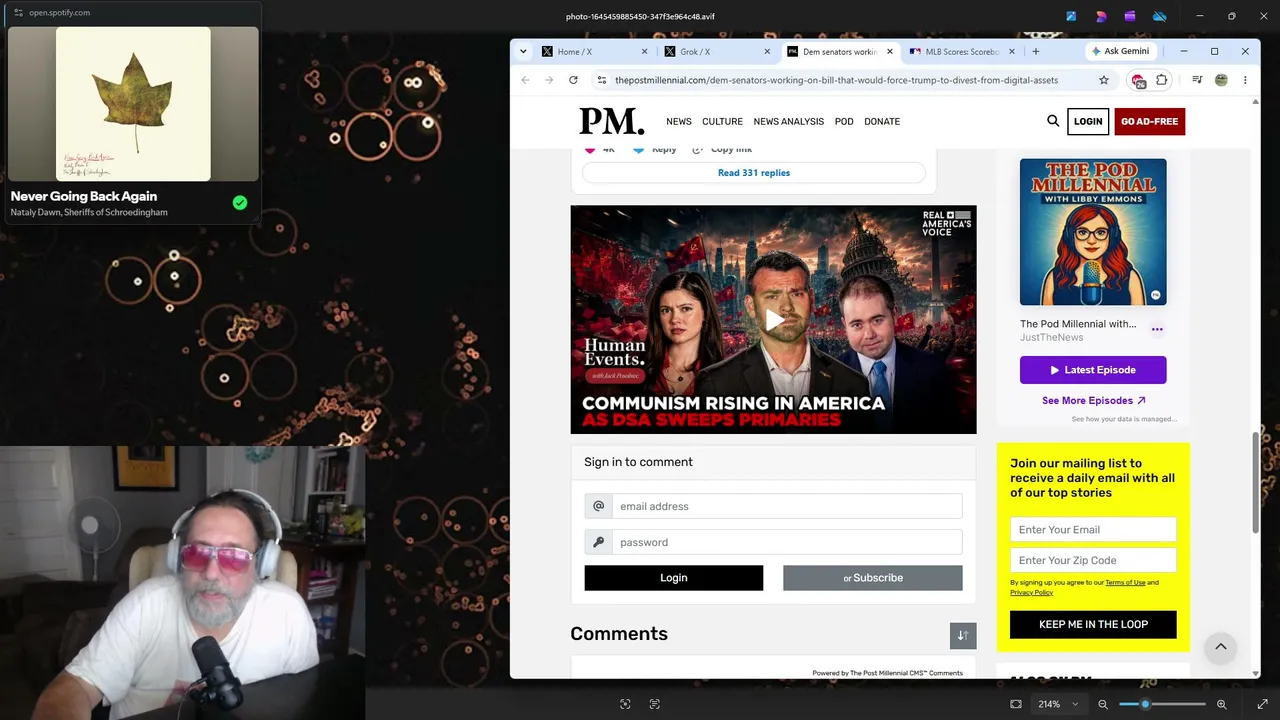
Task: Click the or Subscribe button
Action: (873, 578)
